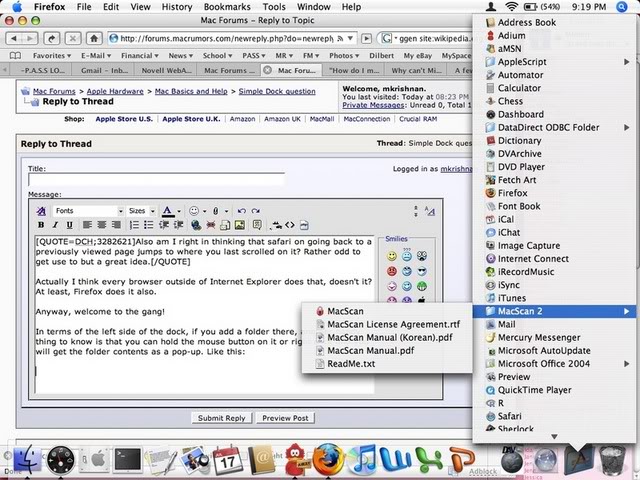
Task: Insert an unordered bullet list
Action: click(x=149, y=225)
